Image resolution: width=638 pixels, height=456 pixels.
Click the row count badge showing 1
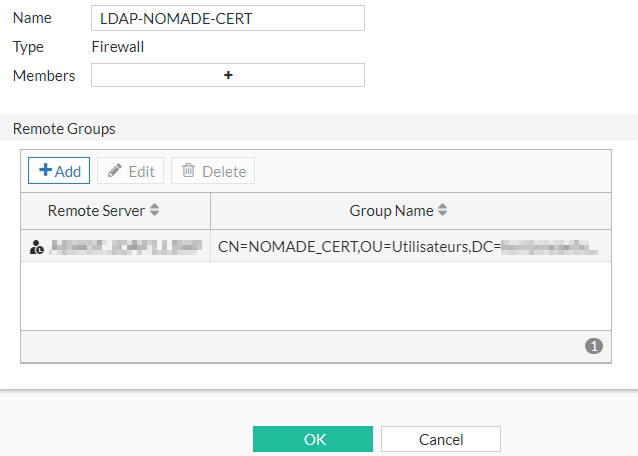pos(594,346)
